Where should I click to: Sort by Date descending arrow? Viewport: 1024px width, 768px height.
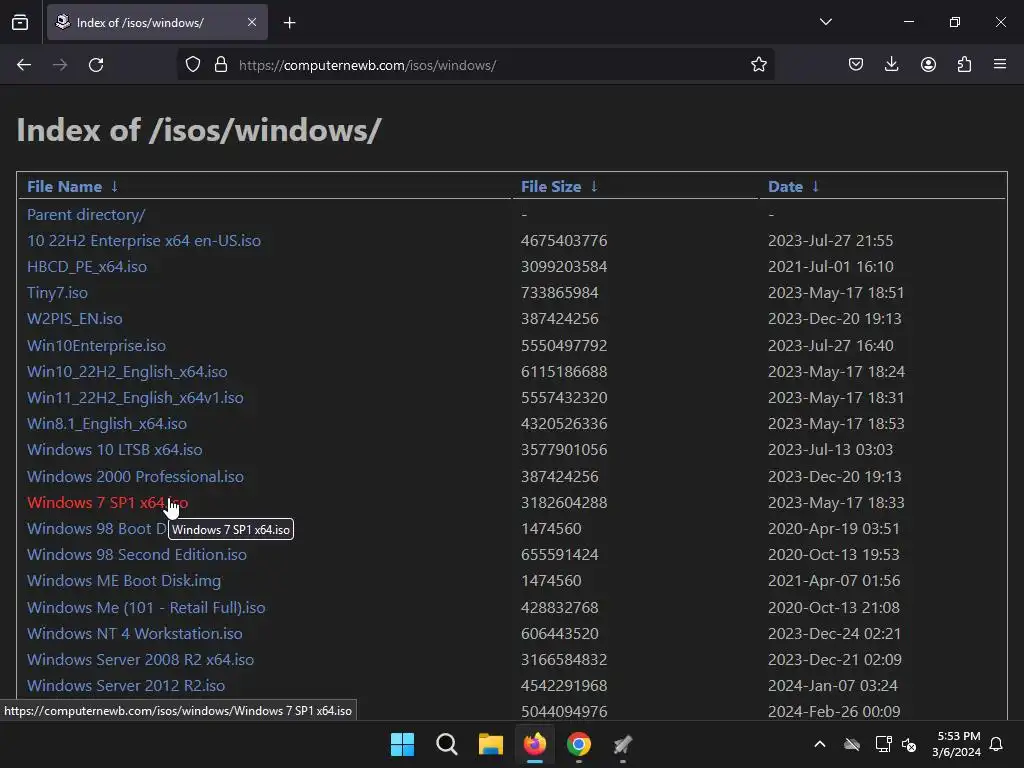click(x=815, y=187)
